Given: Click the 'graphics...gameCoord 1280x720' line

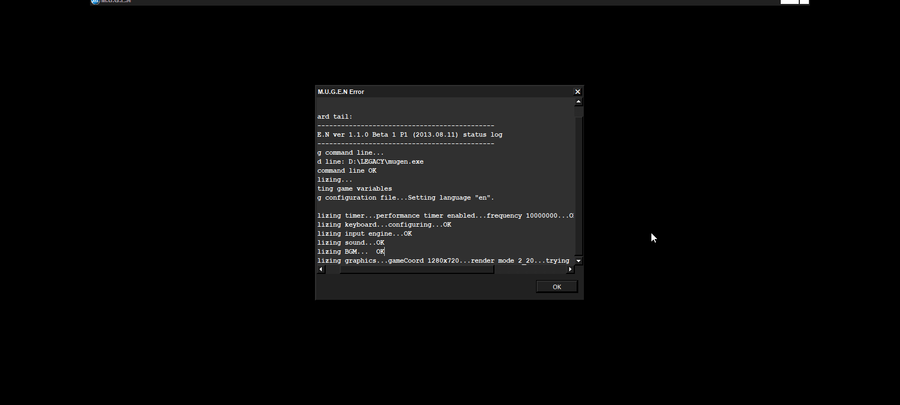Looking at the screenshot, I should [x=443, y=261].
